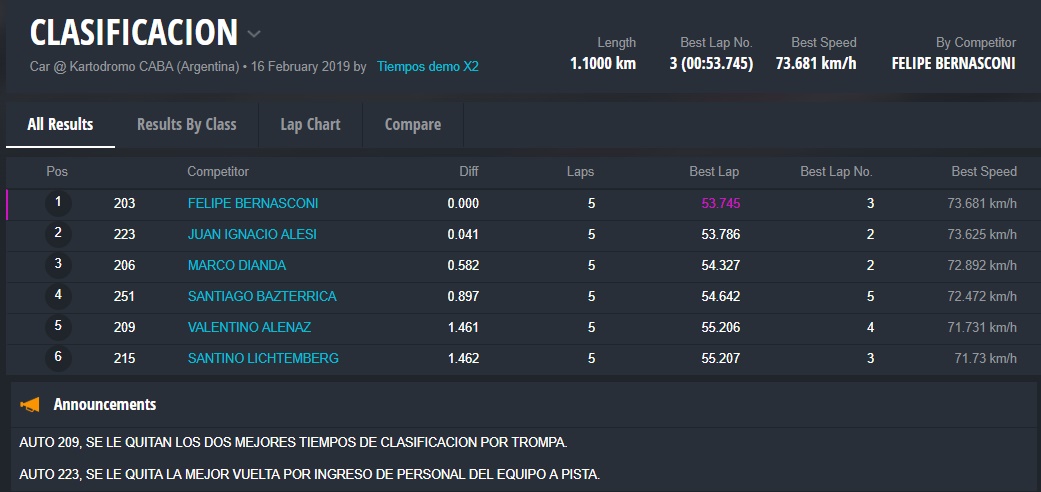Open VALENTINO ALENAZ competitor link
This screenshot has width=1041, height=492.
point(249,327)
